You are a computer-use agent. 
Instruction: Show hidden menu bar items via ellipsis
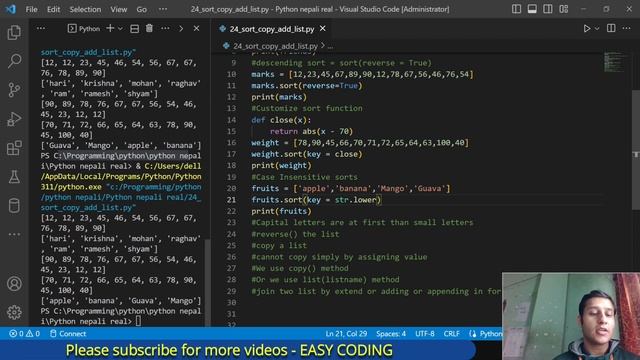163,9
